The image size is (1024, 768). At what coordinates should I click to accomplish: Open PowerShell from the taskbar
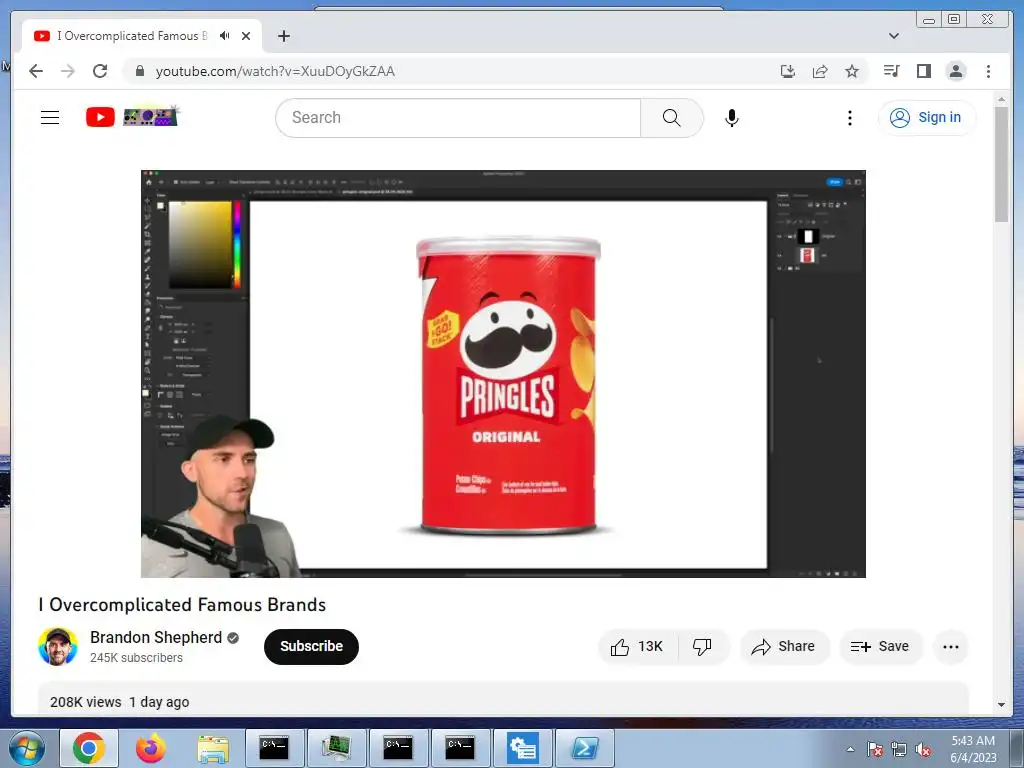click(585, 748)
